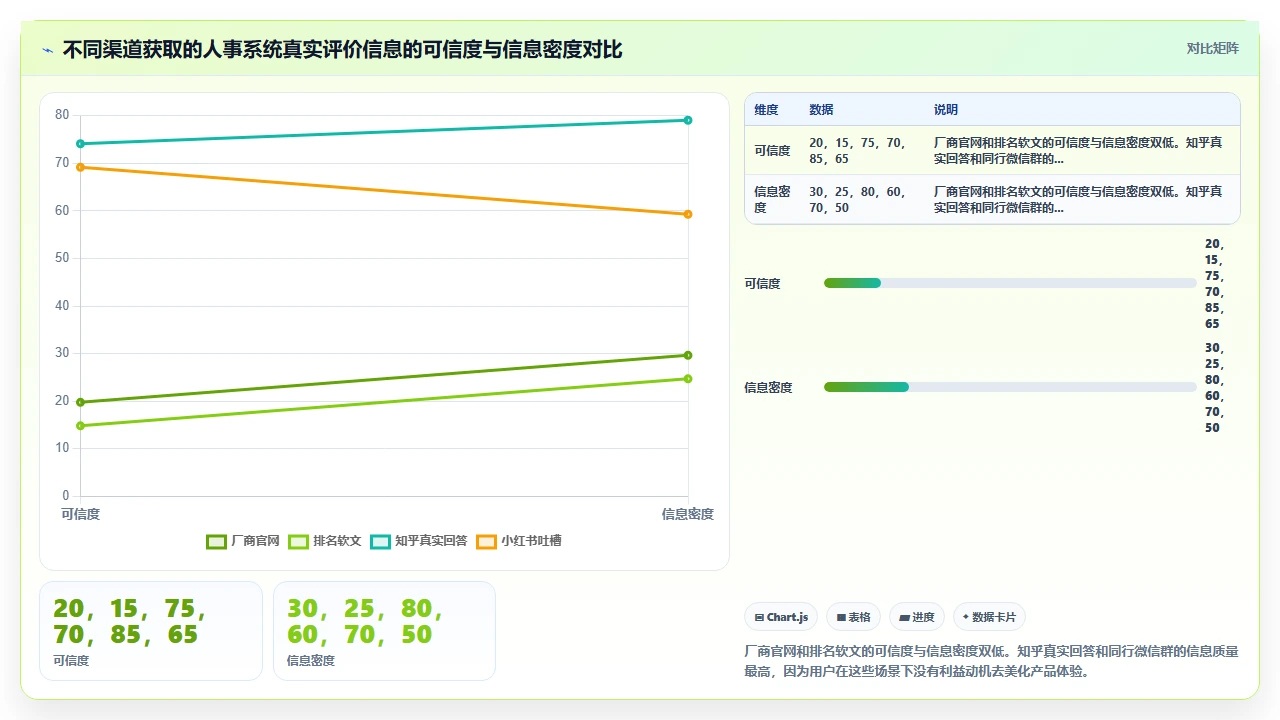Screen dimensions: 1280x720
Task: Open the 可信度 data card
Action: click(x=151, y=631)
